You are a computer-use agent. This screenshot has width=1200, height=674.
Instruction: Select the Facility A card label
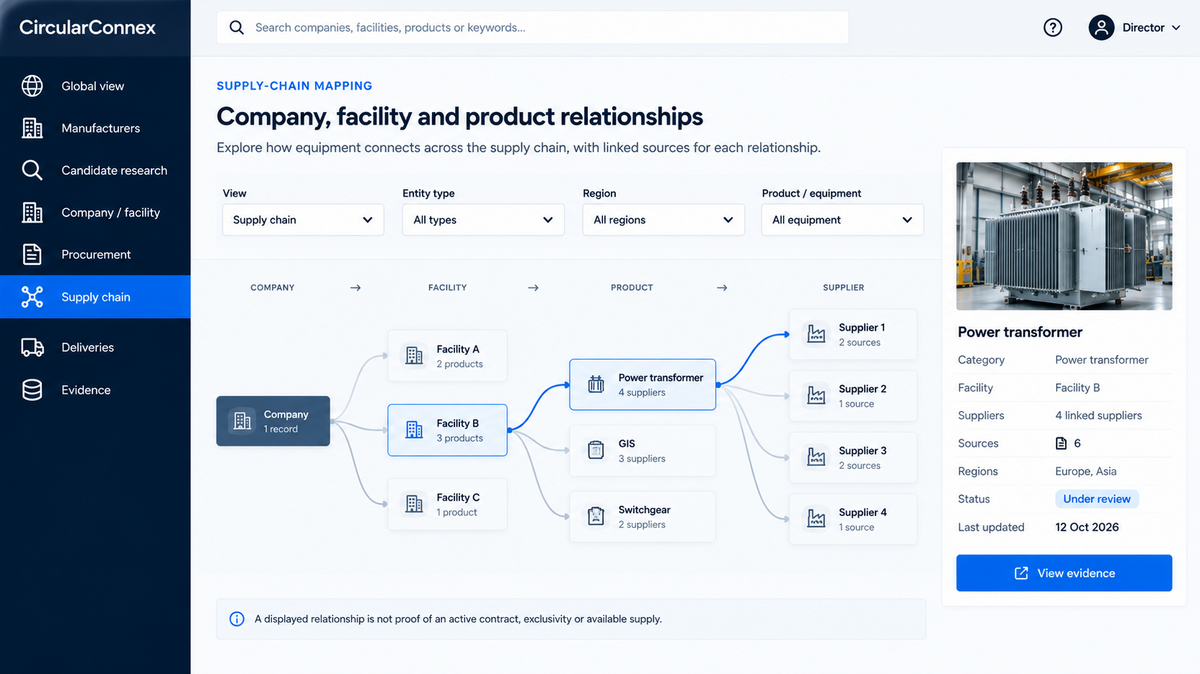pyautogui.click(x=458, y=349)
